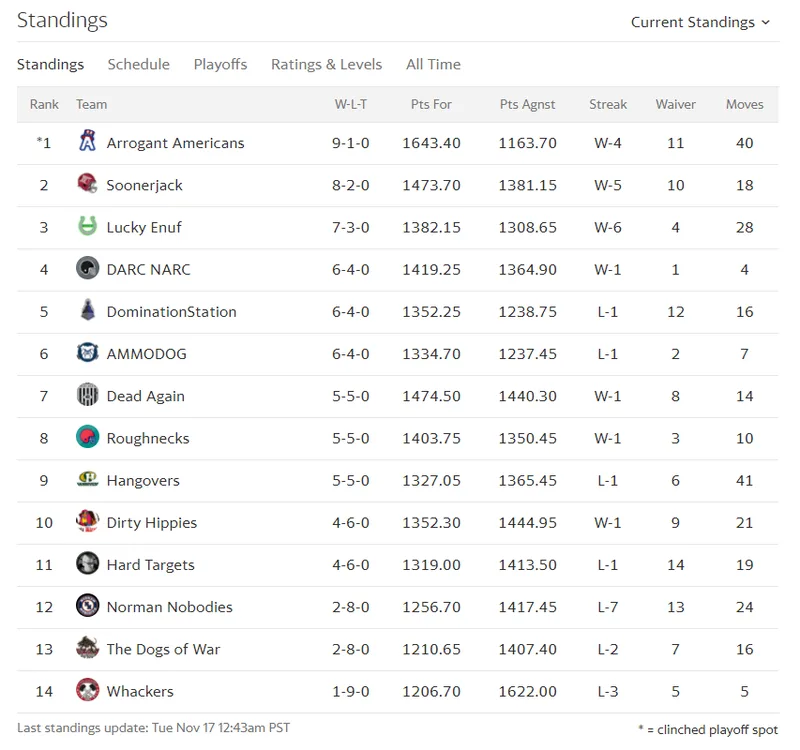Click the Pts For column header
The image size is (800, 750).
pyautogui.click(x=431, y=104)
